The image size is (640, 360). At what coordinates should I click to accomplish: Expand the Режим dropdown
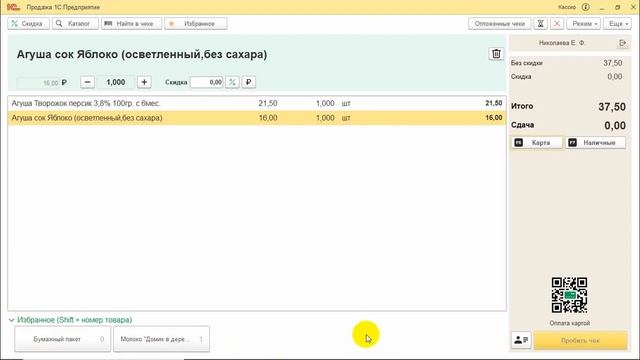(x=584, y=24)
